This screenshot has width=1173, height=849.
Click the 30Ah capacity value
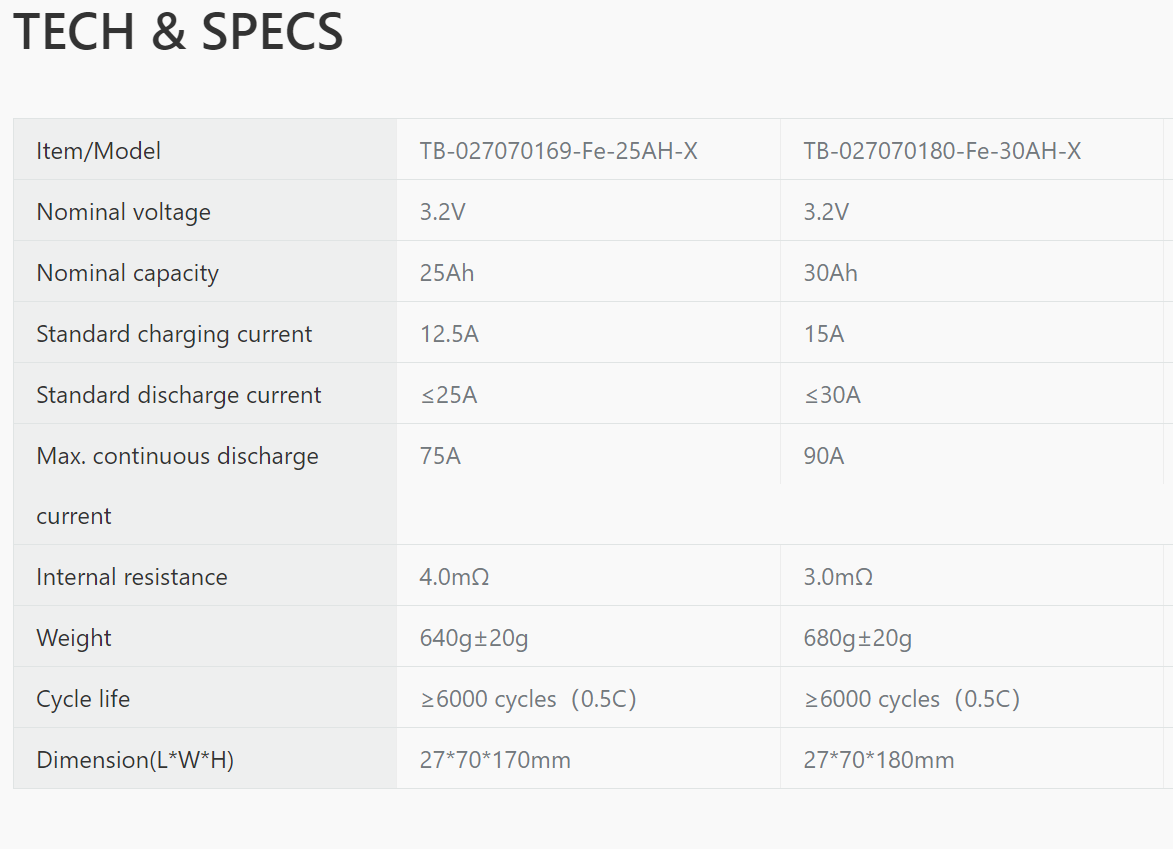click(x=830, y=273)
